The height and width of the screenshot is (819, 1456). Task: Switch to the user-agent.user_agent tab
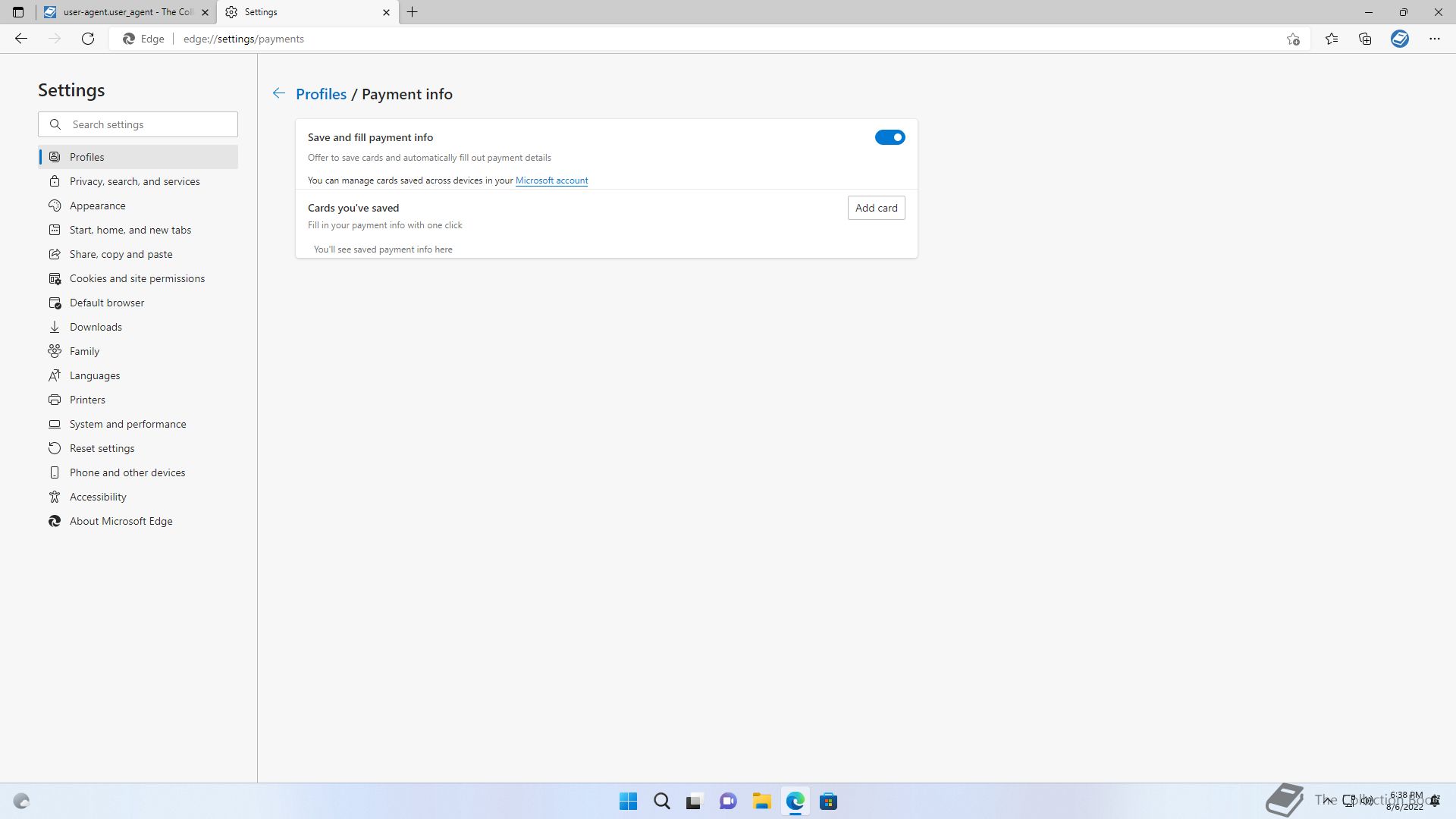point(126,12)
